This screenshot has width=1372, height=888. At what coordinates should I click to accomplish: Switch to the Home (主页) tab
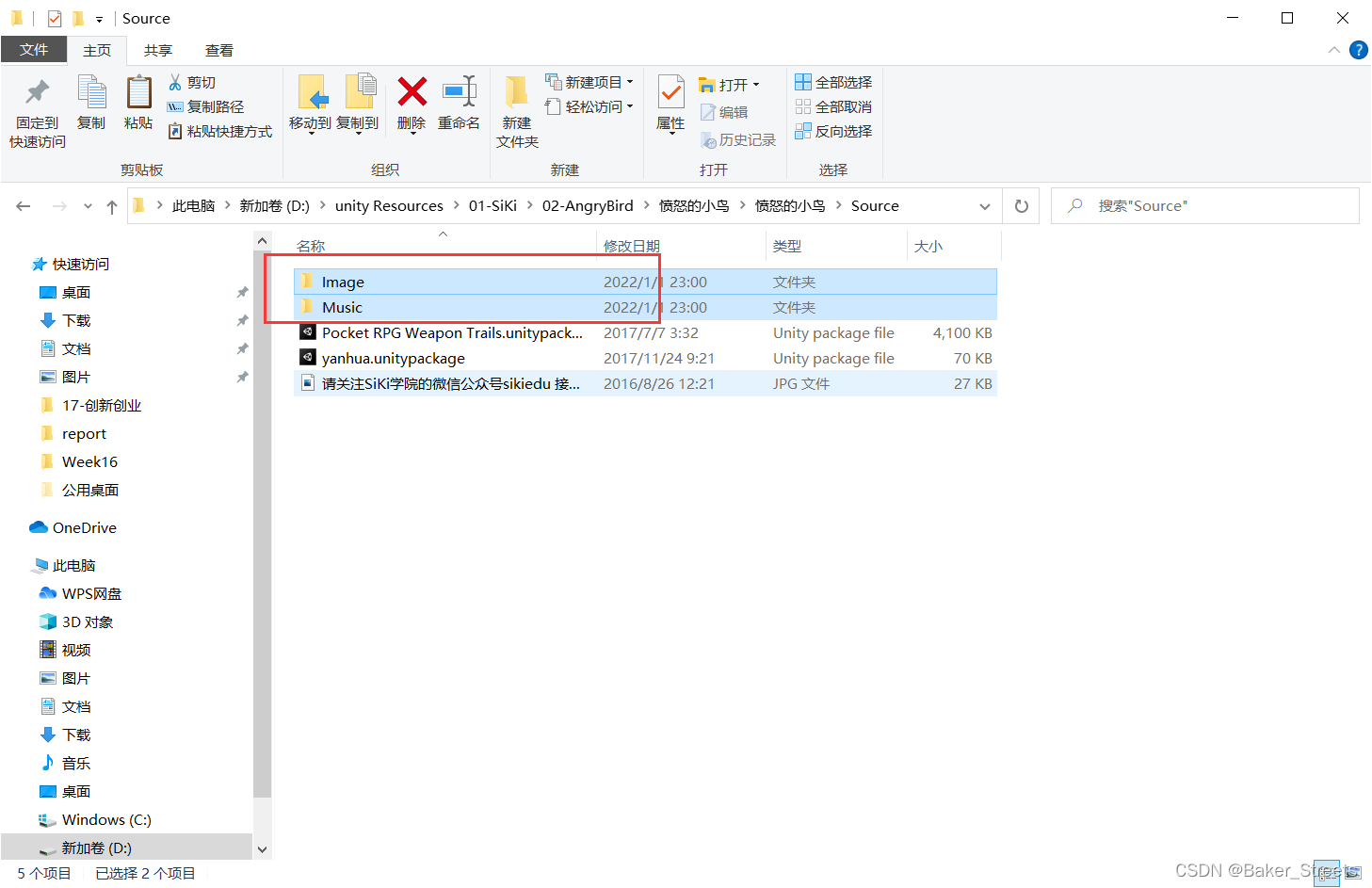(x=97, y=51)
